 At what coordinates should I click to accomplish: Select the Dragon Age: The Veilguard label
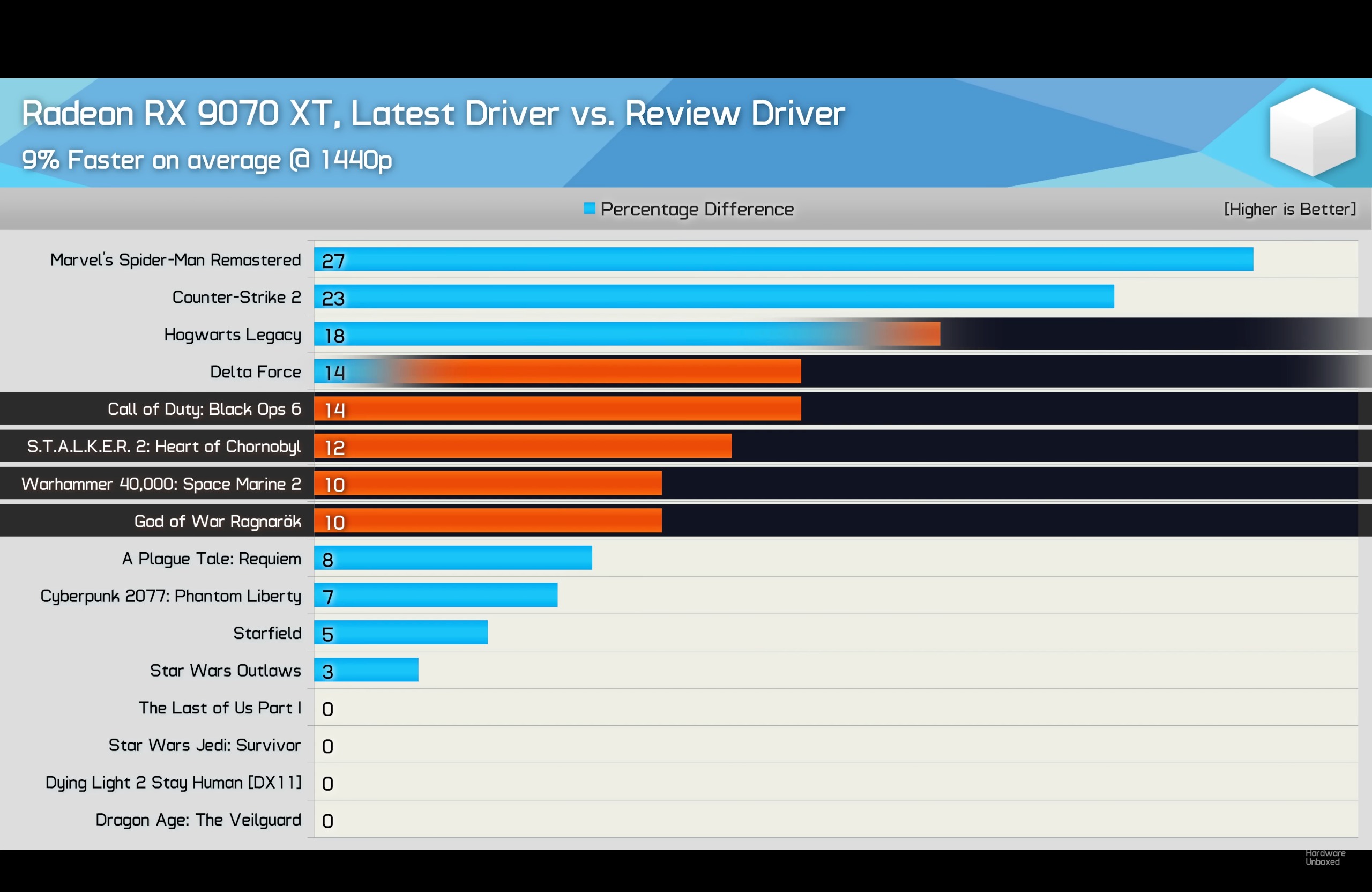tap(198, 820)
